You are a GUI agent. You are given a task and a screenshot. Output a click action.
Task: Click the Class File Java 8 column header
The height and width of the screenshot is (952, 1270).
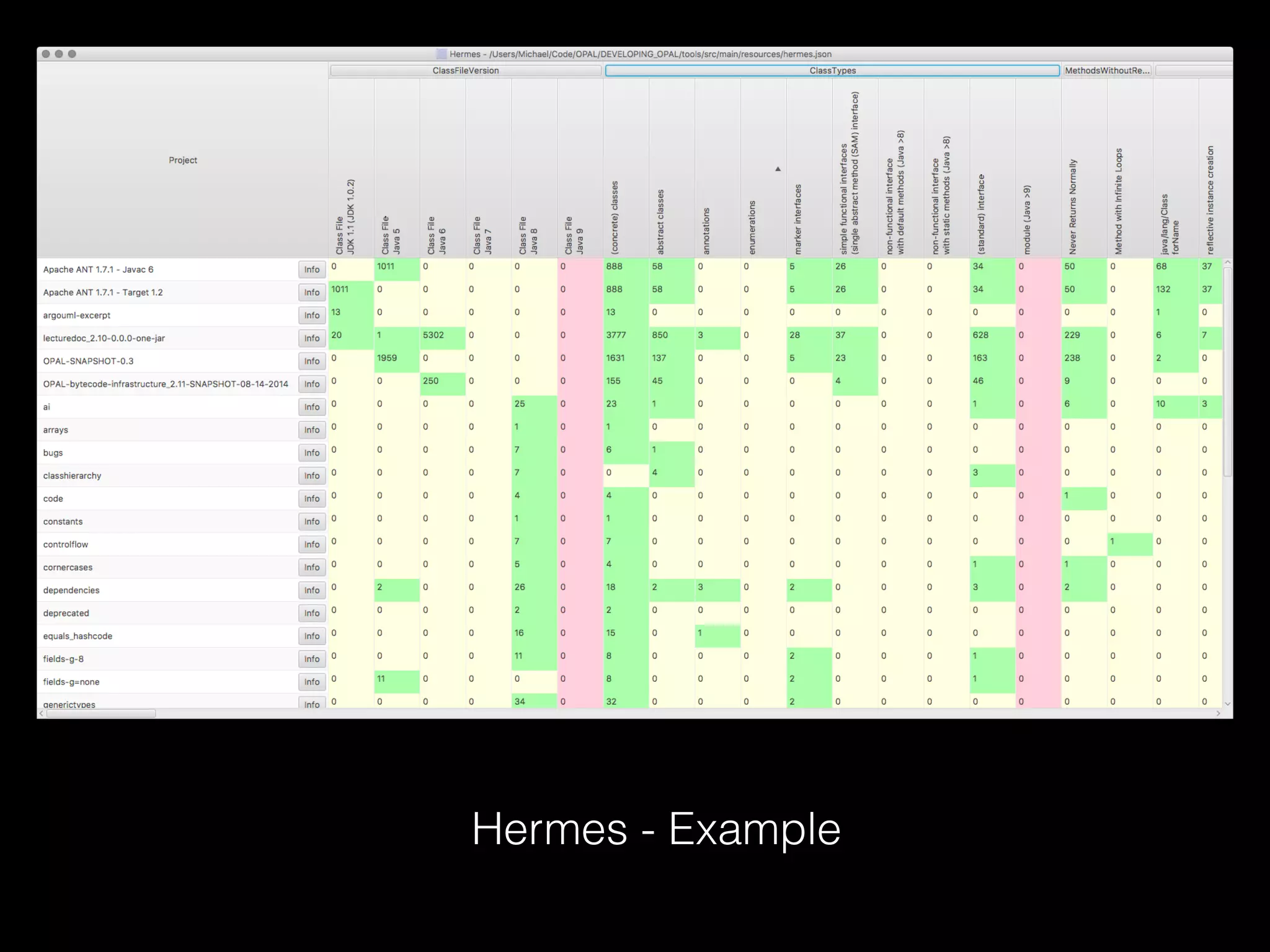click(x=535, y=167)
